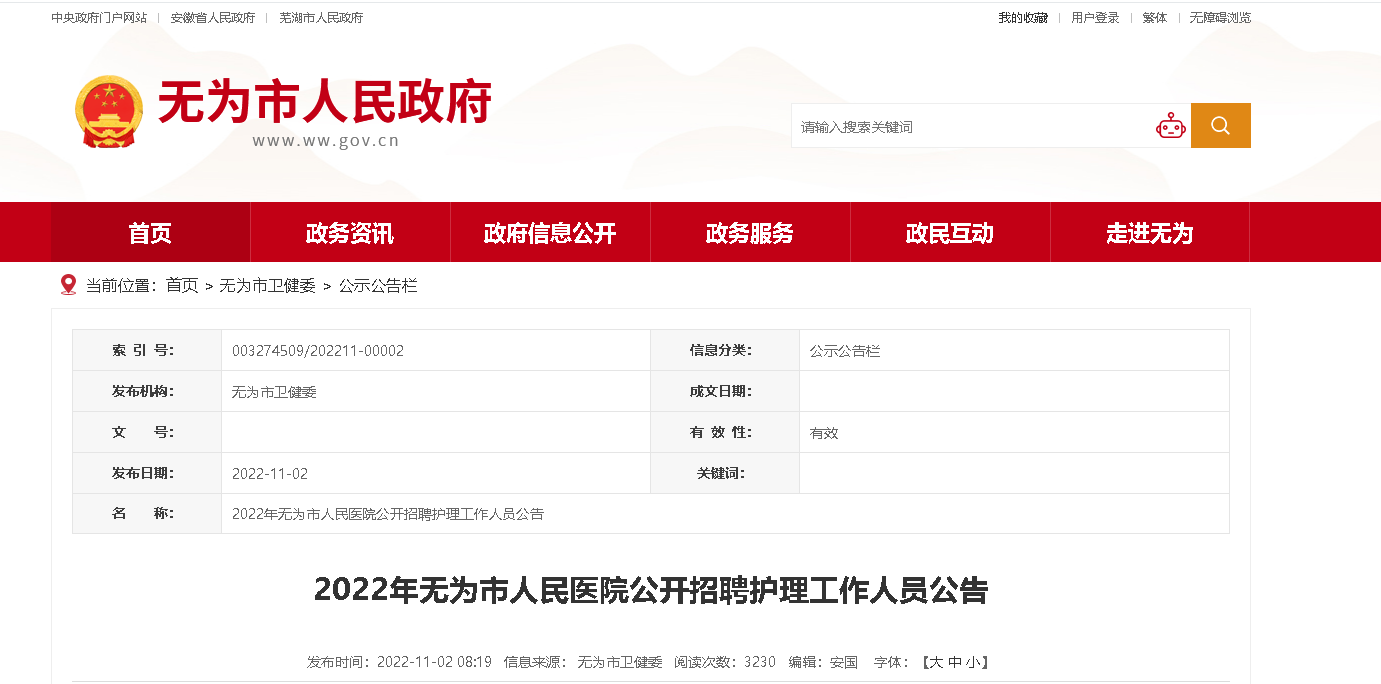Image resolution: width=1381 pixels, height=684 pixels.
Task: Open 安徽省人民政府 link
Action: pyautogui.click(x=212, y=18)
